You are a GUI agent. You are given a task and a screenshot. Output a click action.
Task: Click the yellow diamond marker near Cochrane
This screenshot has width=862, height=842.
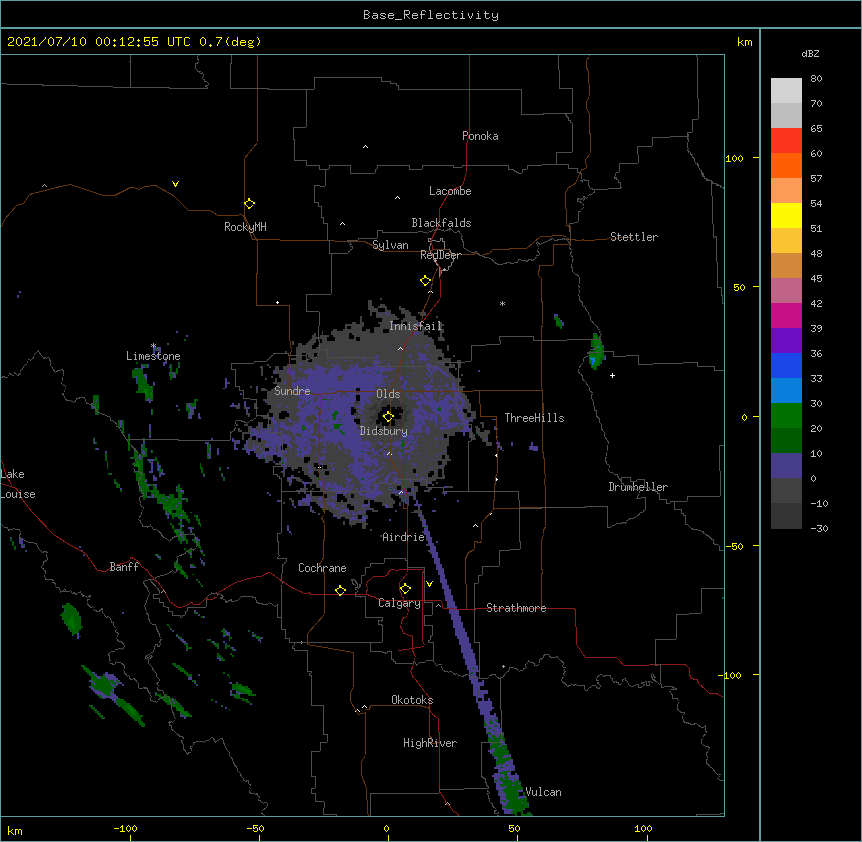pyautogui.click(x=340, y=590)
